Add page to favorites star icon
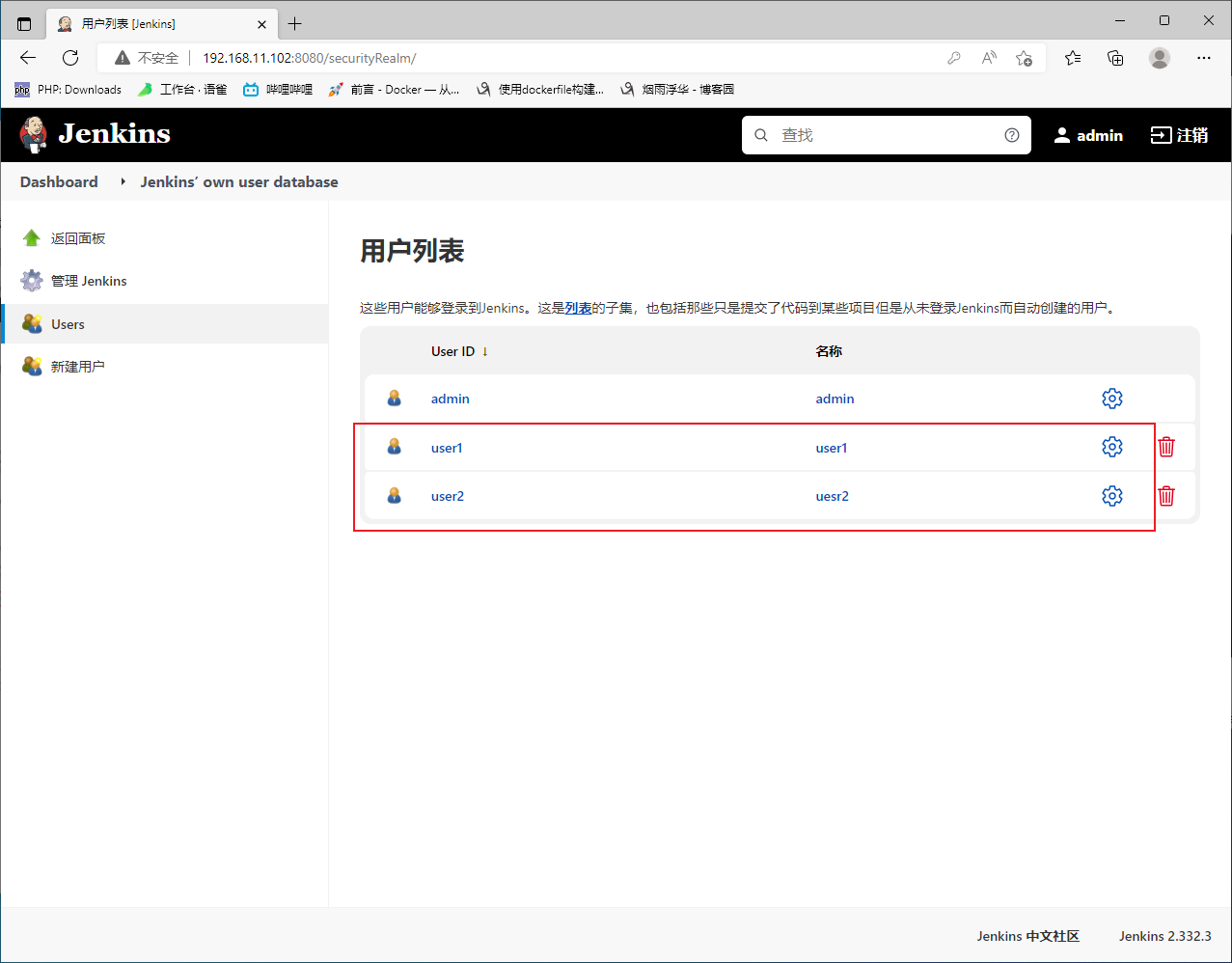 tap(1025, 58)
